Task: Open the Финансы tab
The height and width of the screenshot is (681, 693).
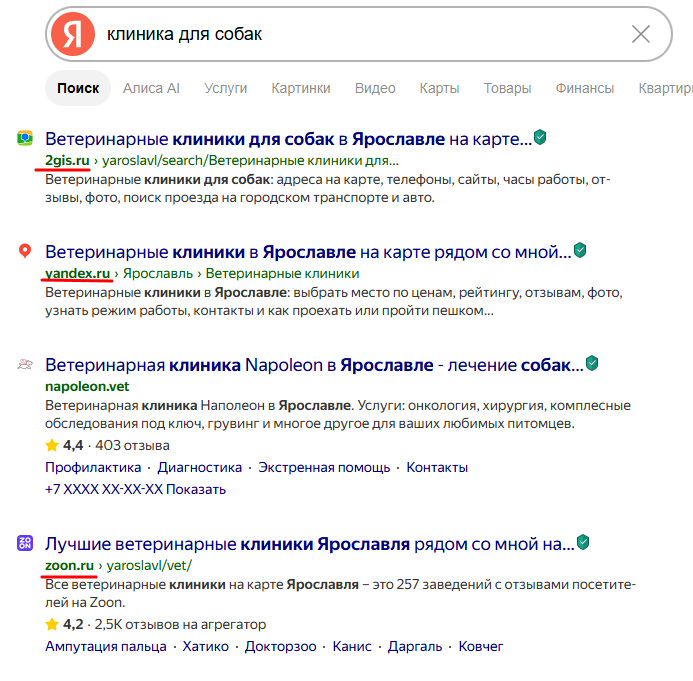Action: coord(585,88)
